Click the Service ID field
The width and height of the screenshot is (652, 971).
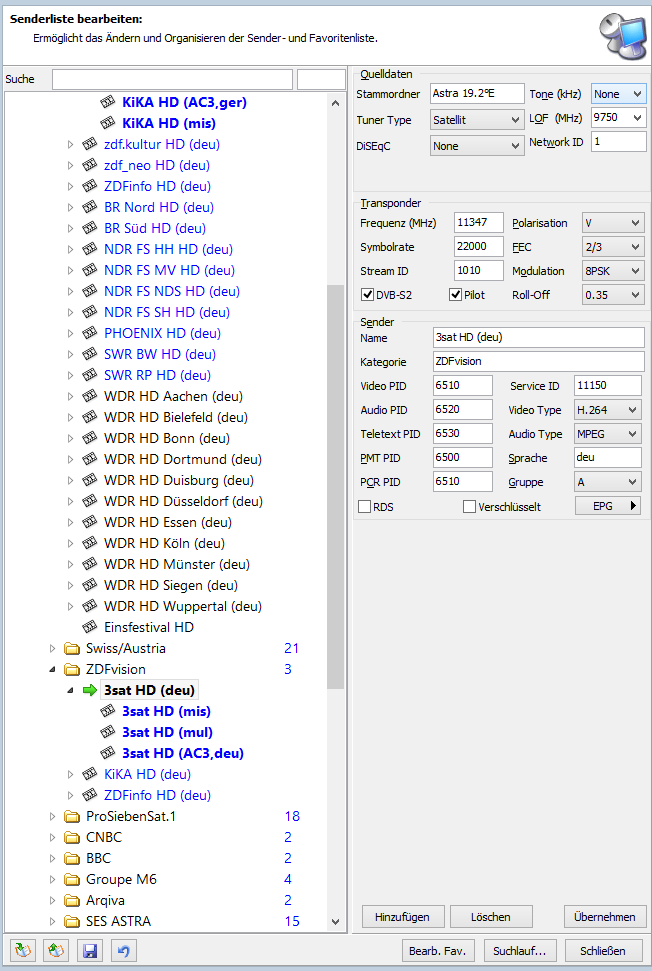pos(608,385)
